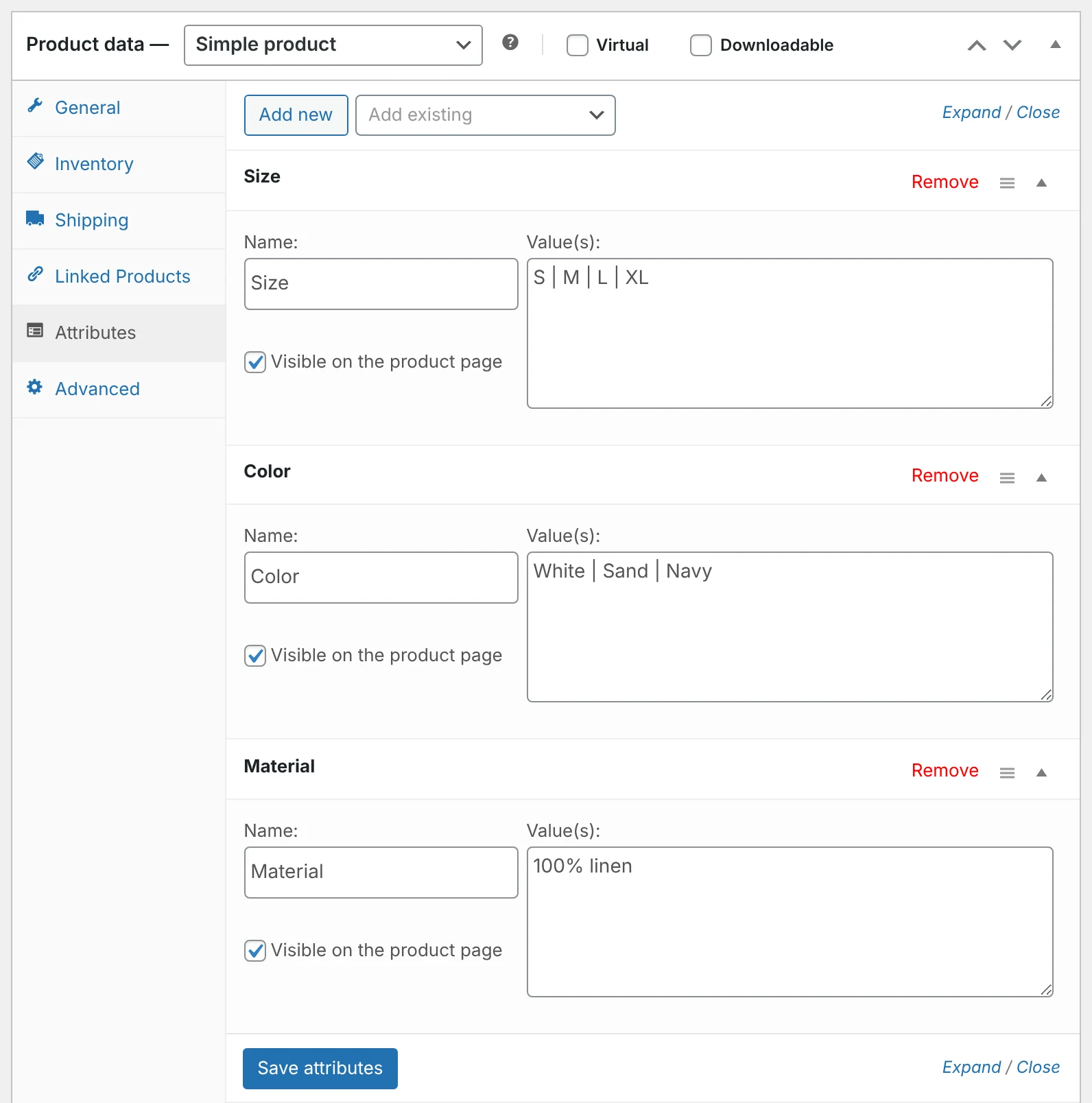Toggle the Product data panel collapse triangle

(1056, 45)
